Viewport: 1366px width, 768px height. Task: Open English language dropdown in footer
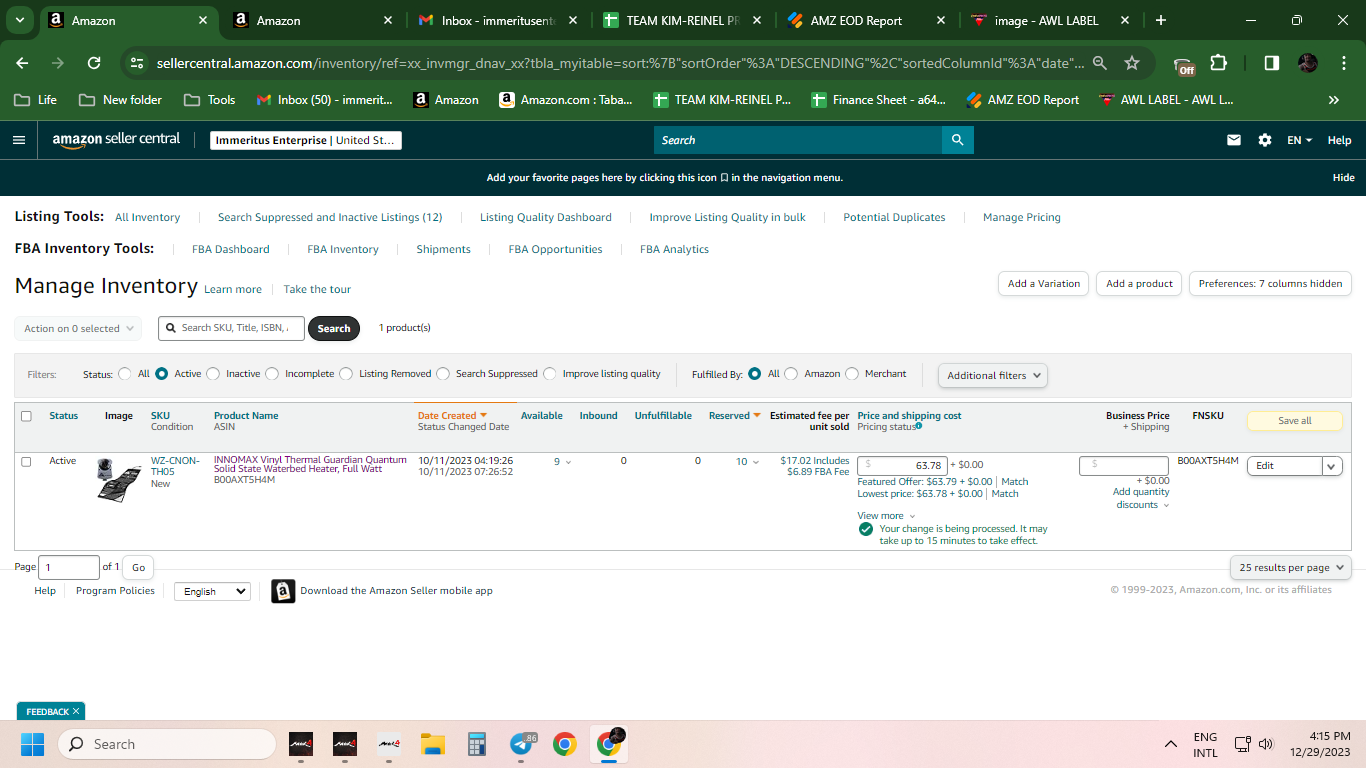(x=212, y=592)
